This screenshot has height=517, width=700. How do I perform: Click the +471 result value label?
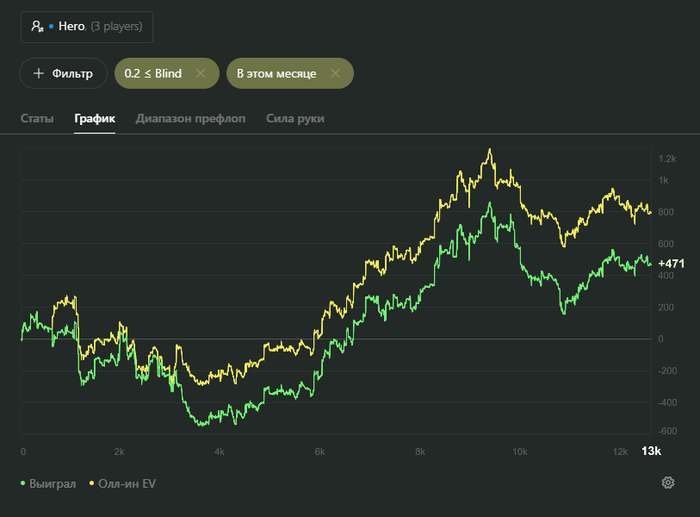coord(671,263)
